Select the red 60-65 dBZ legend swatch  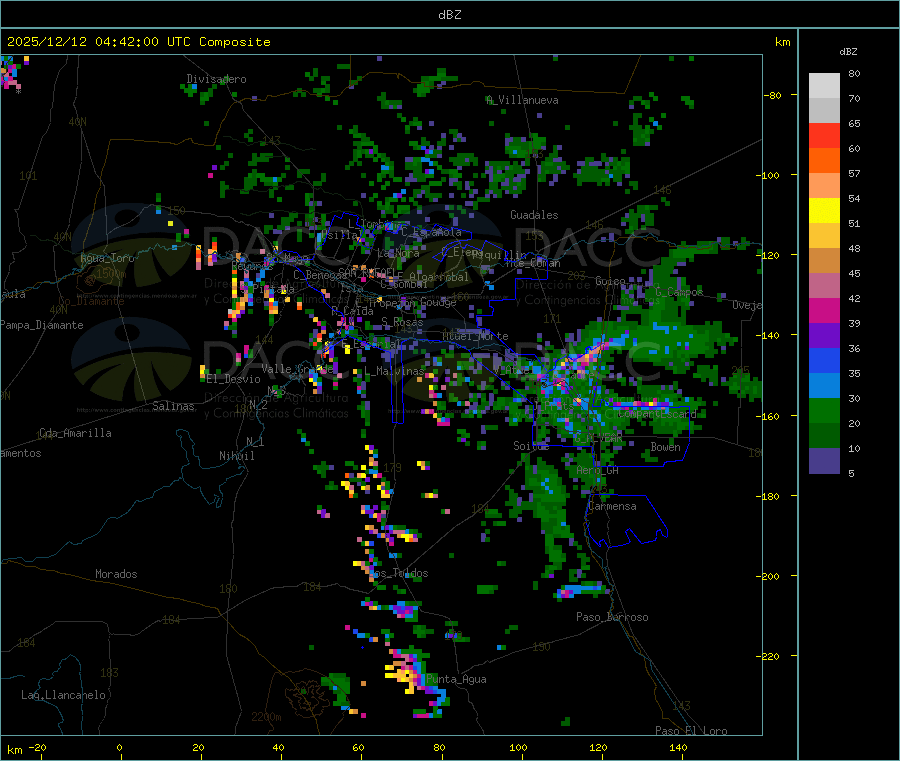[x=824, y=135]
